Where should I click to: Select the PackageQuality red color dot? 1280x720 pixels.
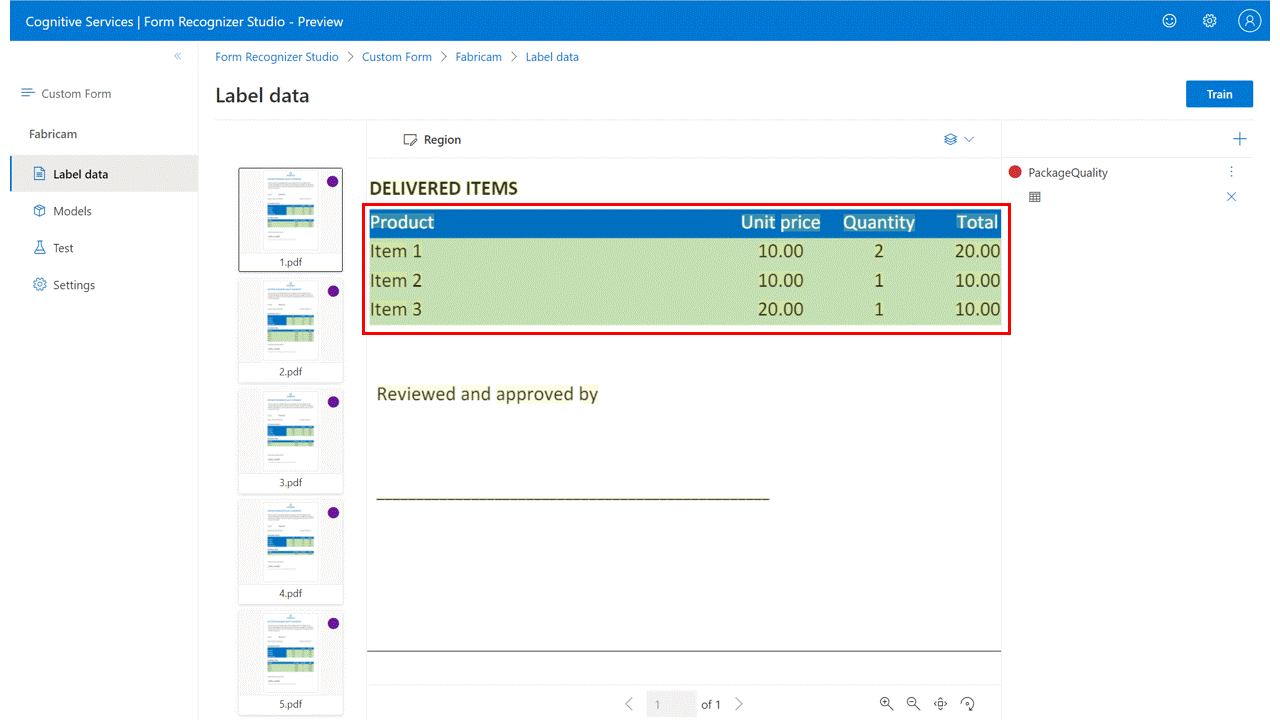(1015, 172)
